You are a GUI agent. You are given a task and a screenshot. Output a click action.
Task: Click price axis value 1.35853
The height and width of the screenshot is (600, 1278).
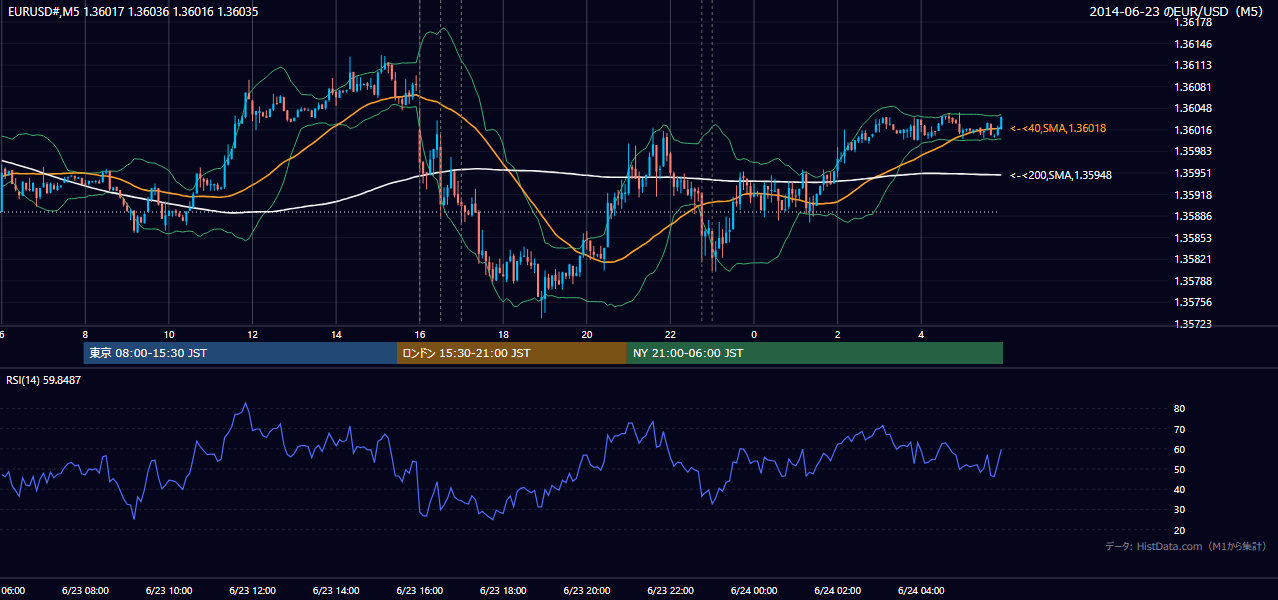click(1194, 238)
